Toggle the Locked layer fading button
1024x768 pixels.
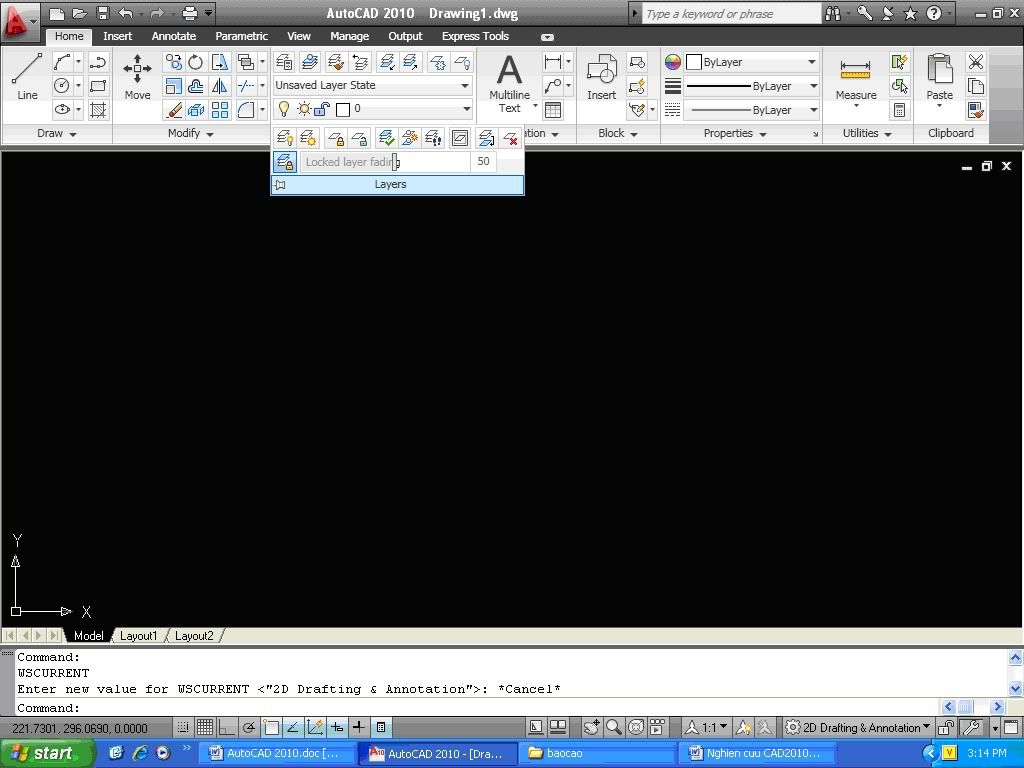(x=285, y=162)
